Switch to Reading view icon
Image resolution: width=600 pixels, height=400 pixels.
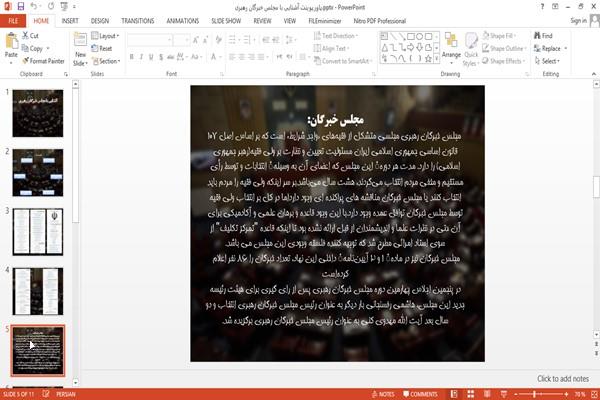487,394
